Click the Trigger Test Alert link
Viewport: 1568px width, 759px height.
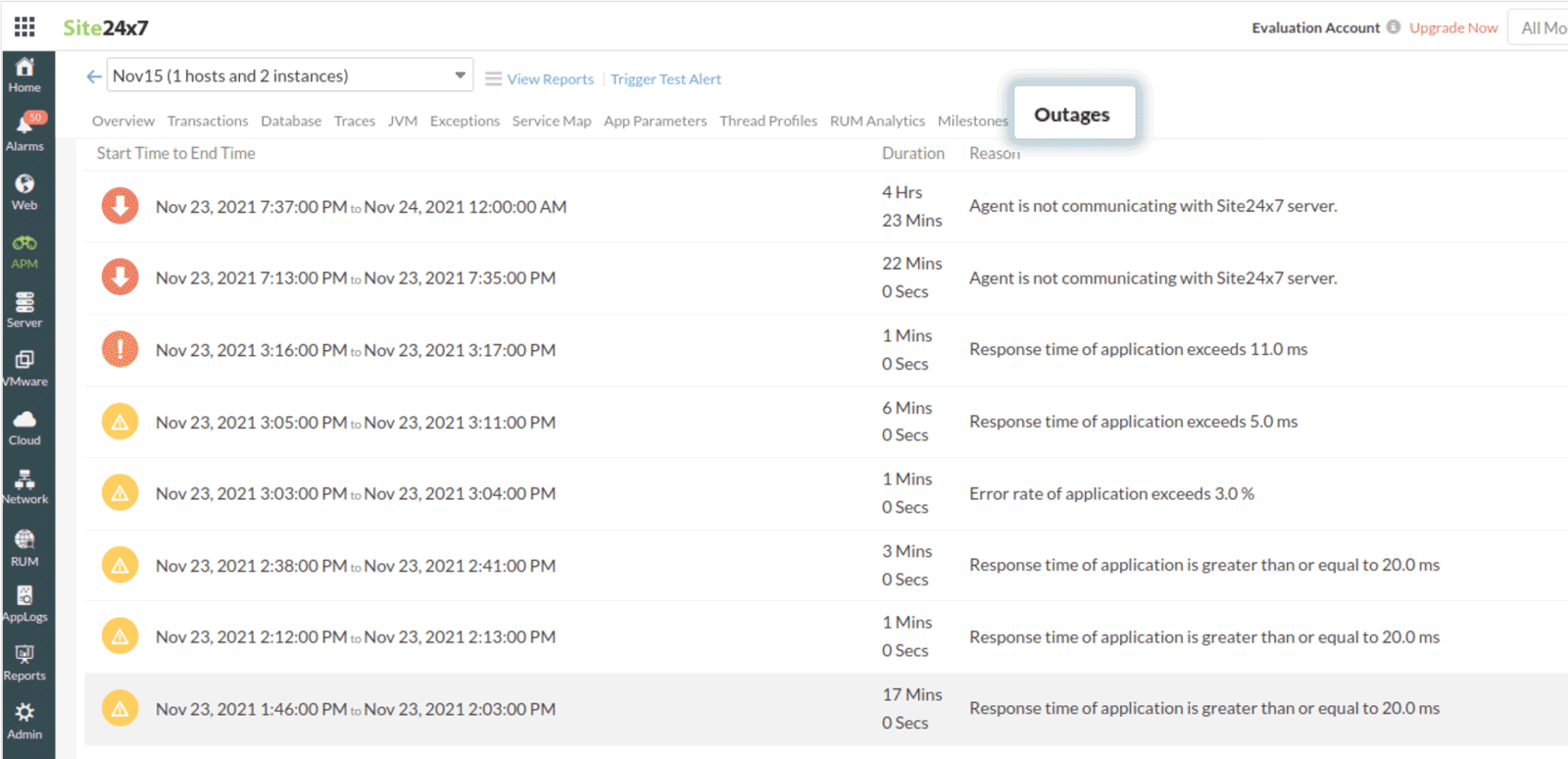665,79
